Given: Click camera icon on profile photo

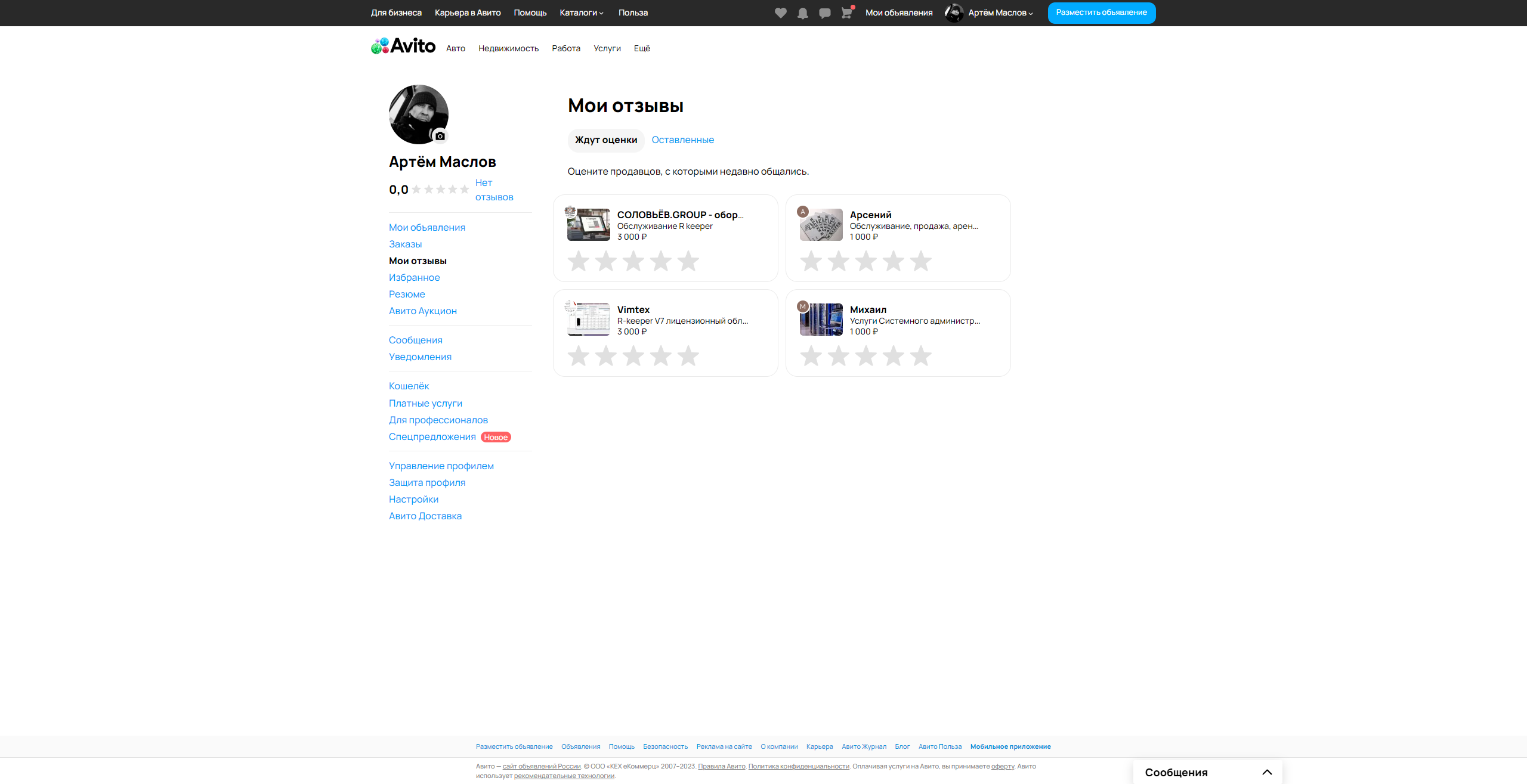Looking at the screenshot, I should pos(440,136).
